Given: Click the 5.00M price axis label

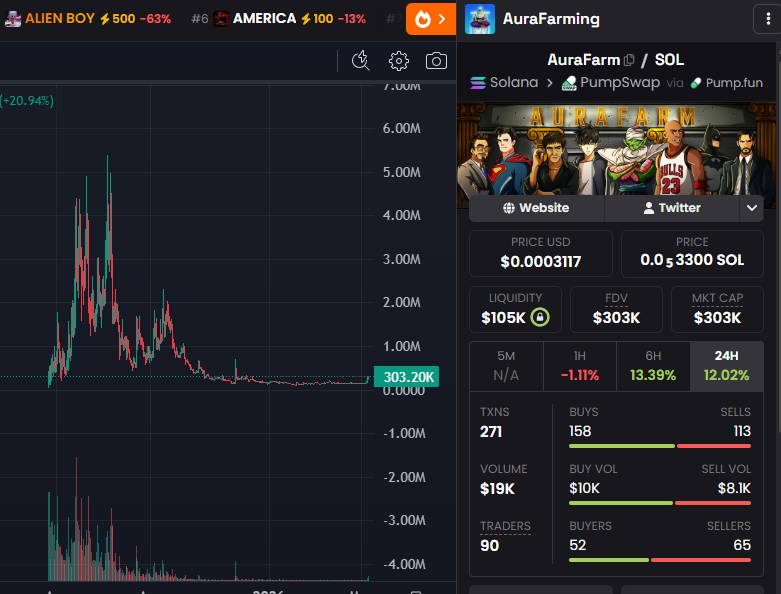Looking at the screenshot, I should point(401,172).
